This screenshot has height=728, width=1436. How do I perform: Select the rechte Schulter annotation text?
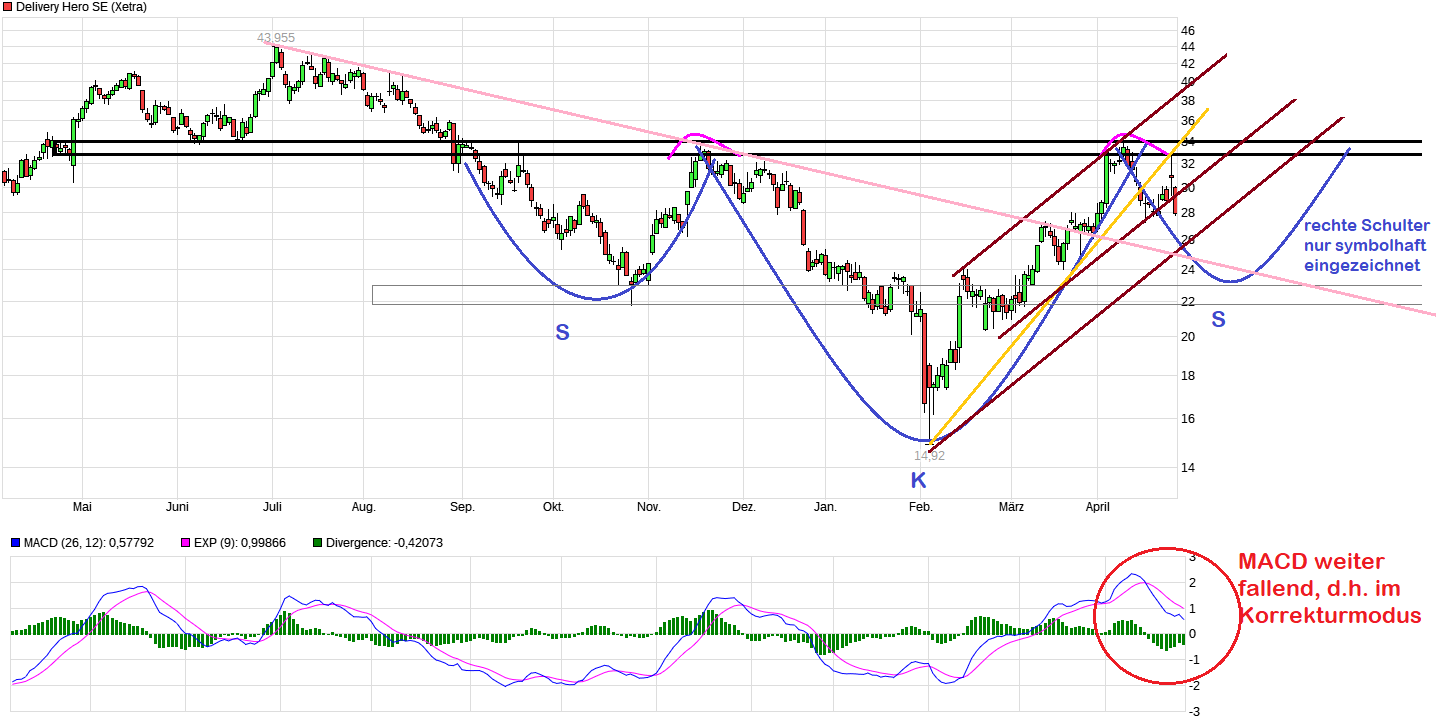1366,246
